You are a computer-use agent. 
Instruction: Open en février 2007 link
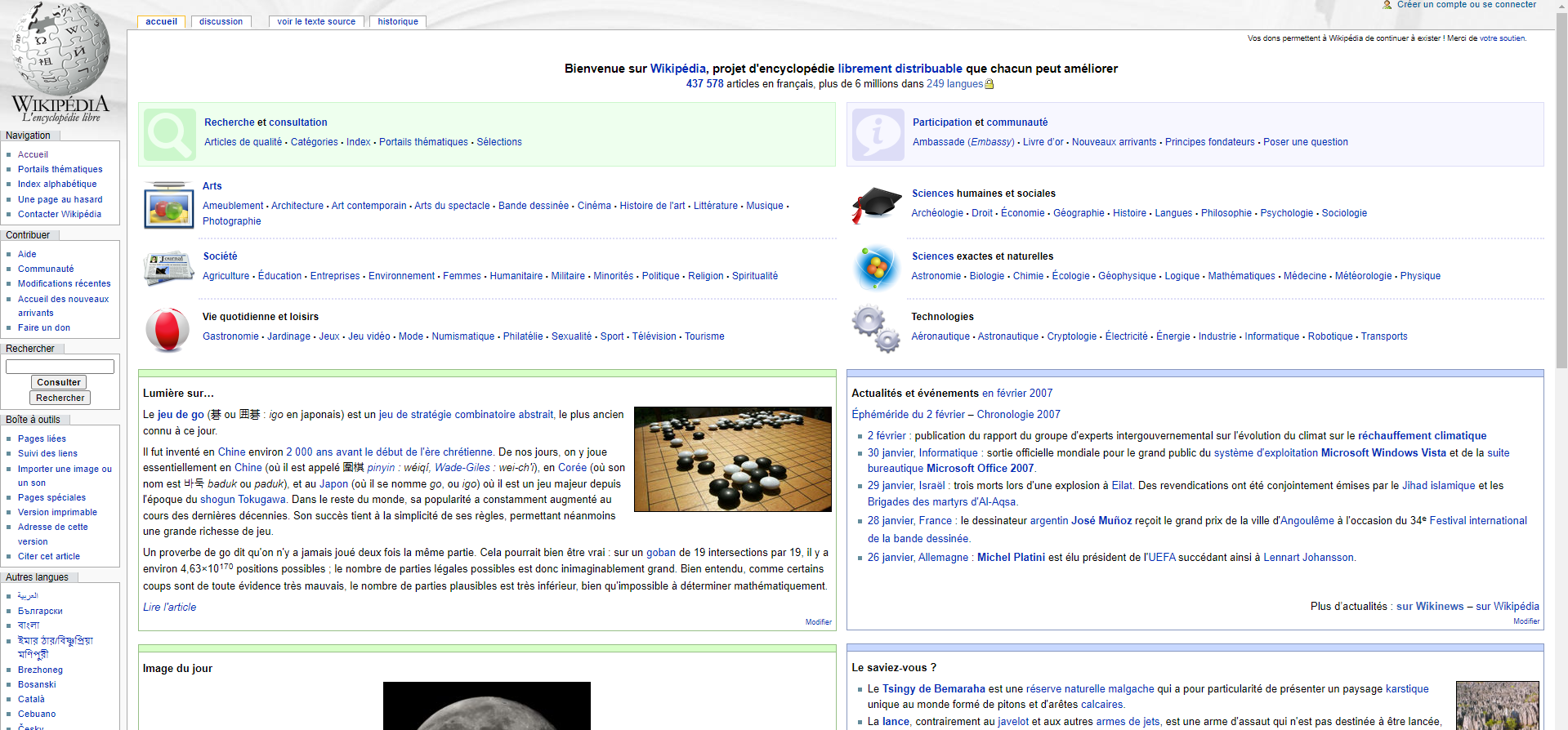coord(1016,394)
